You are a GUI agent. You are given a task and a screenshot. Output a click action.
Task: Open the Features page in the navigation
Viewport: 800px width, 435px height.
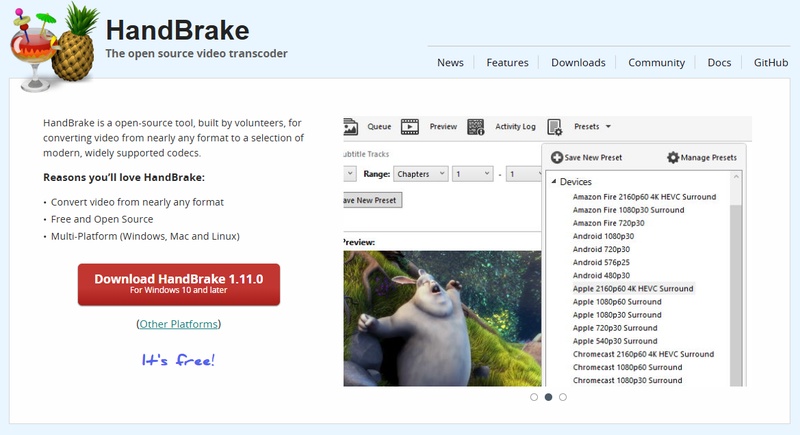coord(507,62)
